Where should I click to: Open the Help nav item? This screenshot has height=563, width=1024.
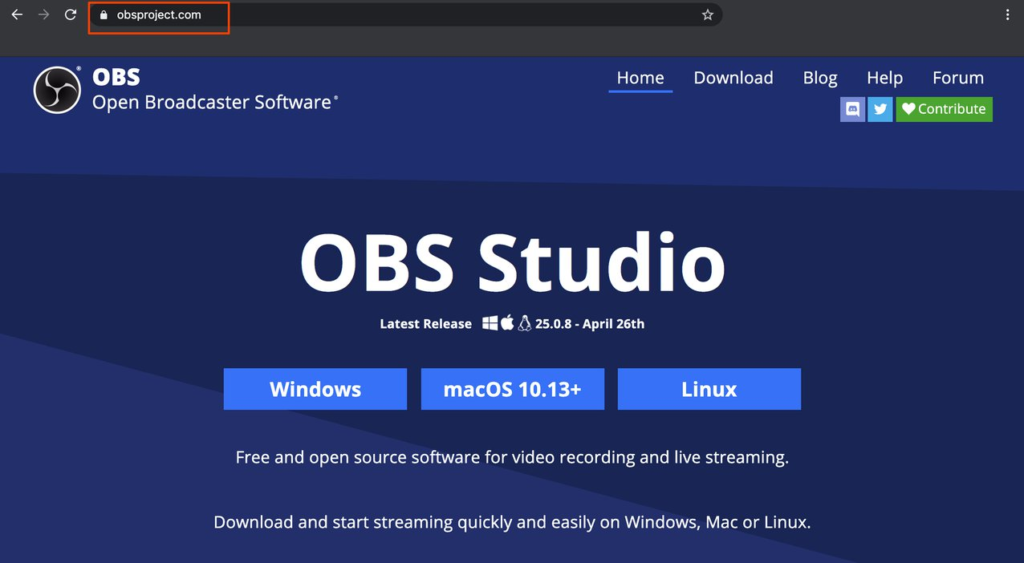pyautogui.click(x=884, y=78)
